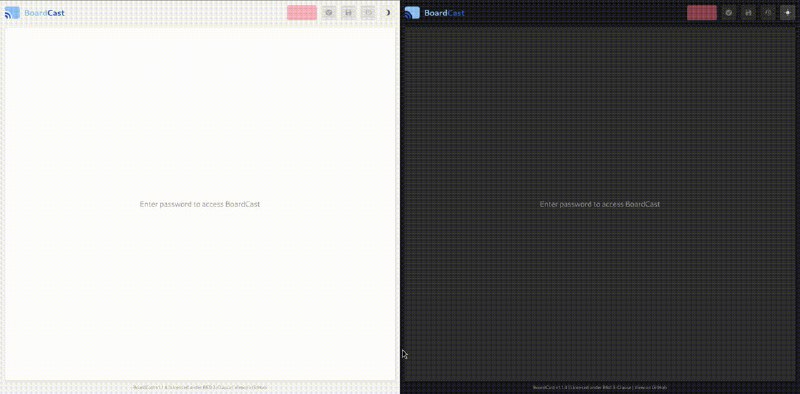Open the View on GitHub link in the dark footer
Image resolution: width=800 pixels, height=394 pixels.
[651, 387]
